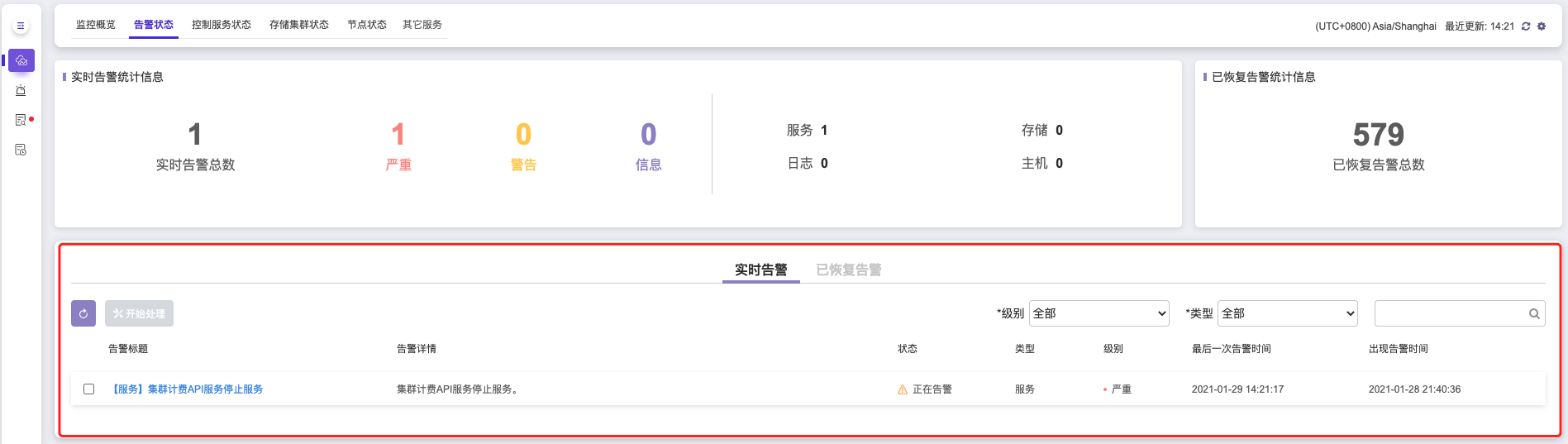Select the 控制服务状态 tab
Image resolution: width=1568 pixels, height=444 pixels.
click(x=222, y=25)
